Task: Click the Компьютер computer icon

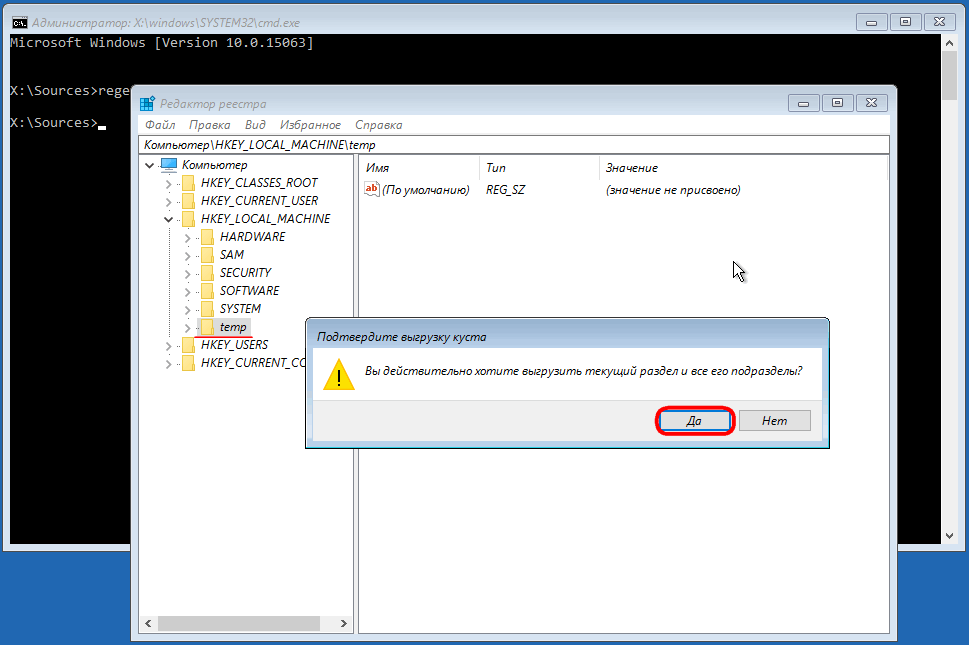Action: pyautogui.click(x=169, y=164)
